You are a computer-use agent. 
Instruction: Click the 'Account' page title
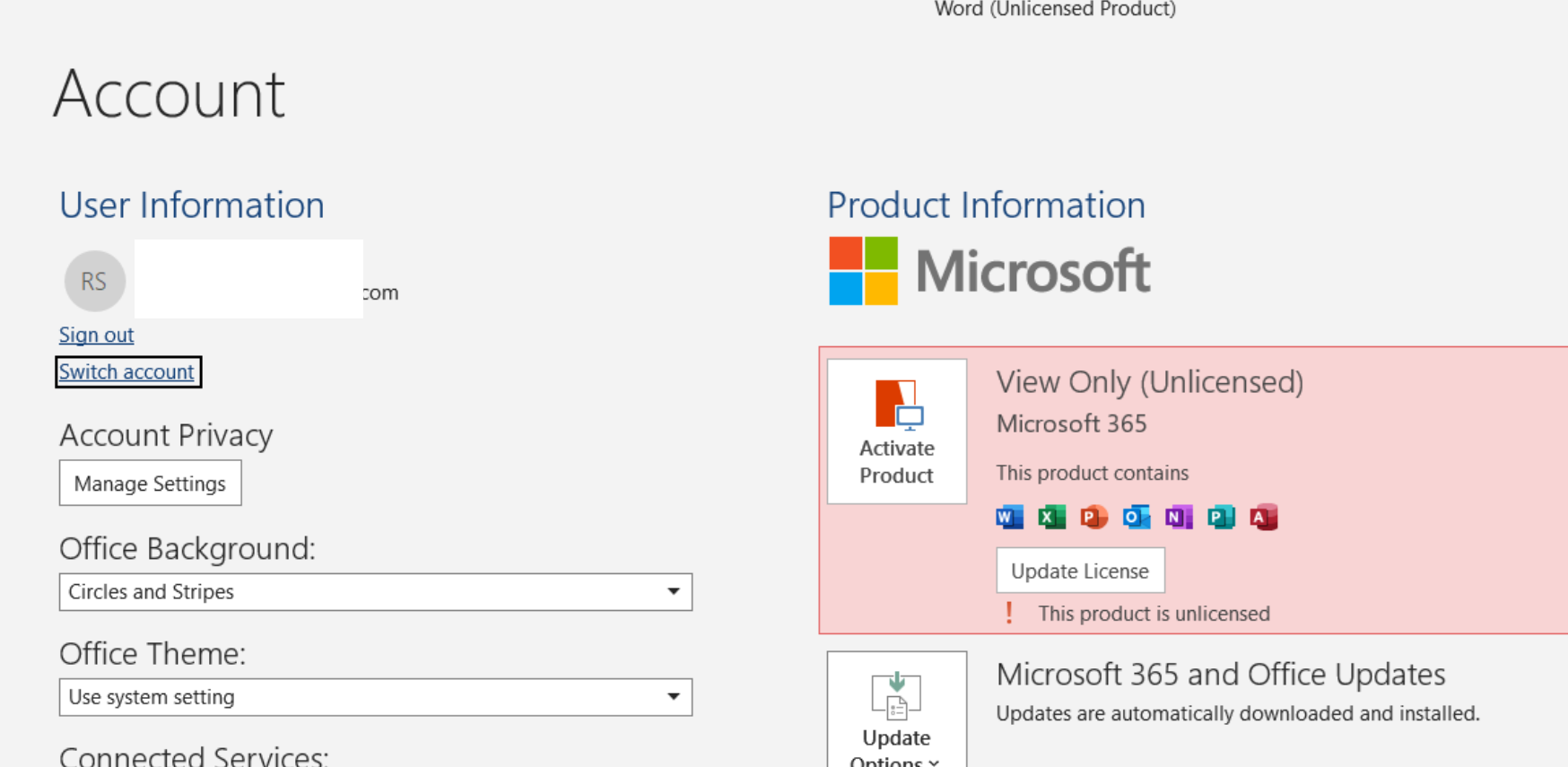[170, 93]
